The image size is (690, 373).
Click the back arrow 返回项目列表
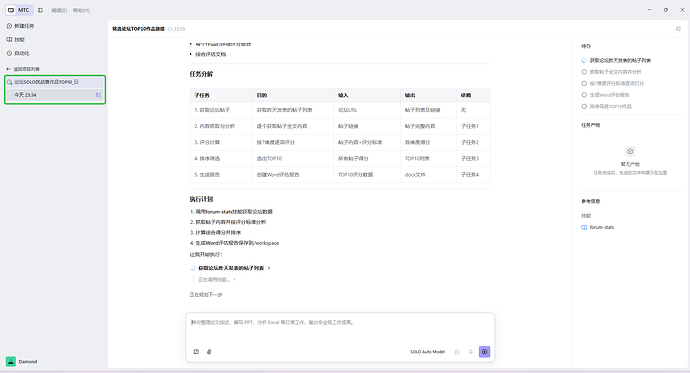point(8,69)
